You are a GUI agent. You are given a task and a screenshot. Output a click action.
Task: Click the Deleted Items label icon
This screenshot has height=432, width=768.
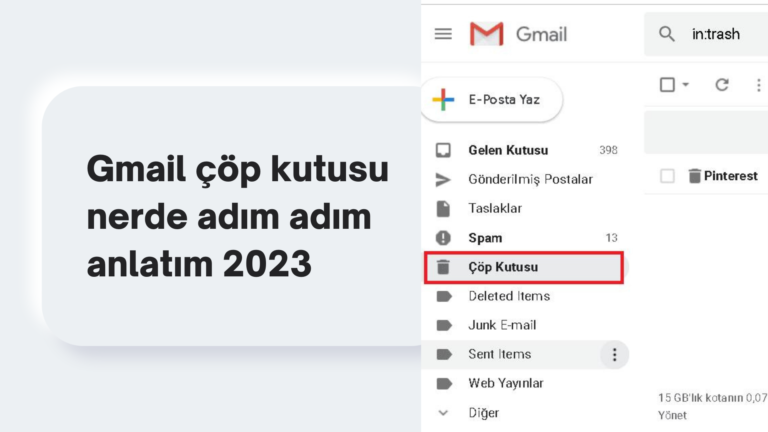point(444,296)
